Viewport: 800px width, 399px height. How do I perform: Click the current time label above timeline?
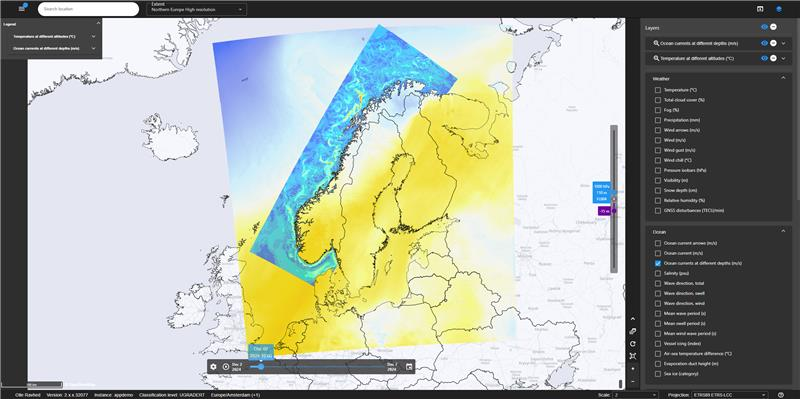pos(261,352)
